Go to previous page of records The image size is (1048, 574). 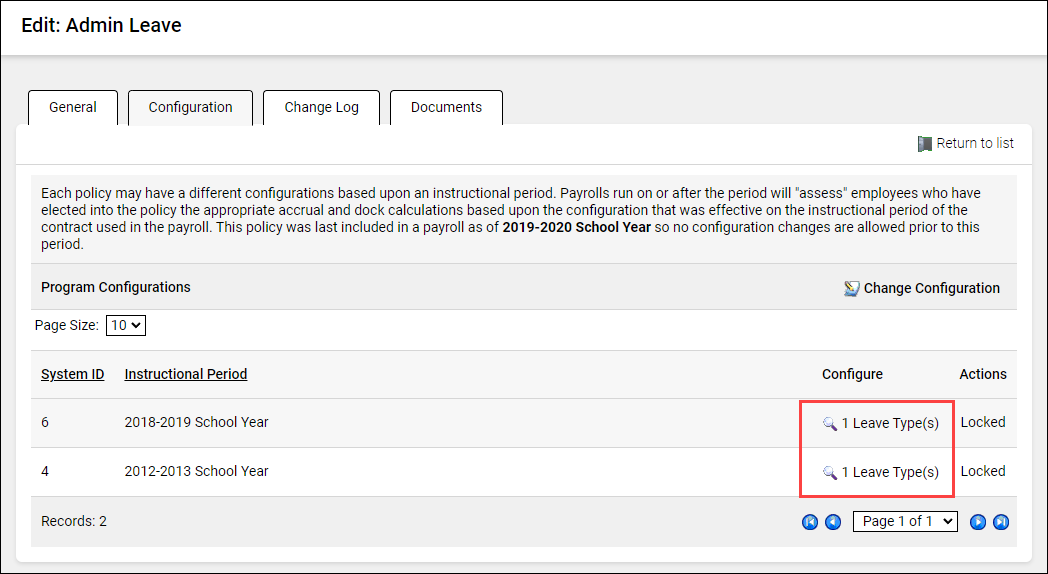pyautogui.click(x=832, y=522)
